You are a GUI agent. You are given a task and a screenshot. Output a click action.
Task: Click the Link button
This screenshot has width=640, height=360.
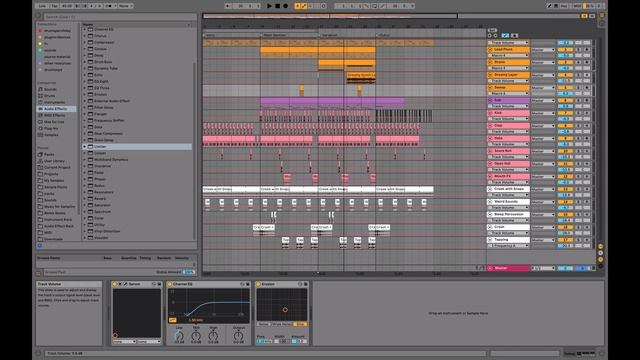click(x=42, y=6)
